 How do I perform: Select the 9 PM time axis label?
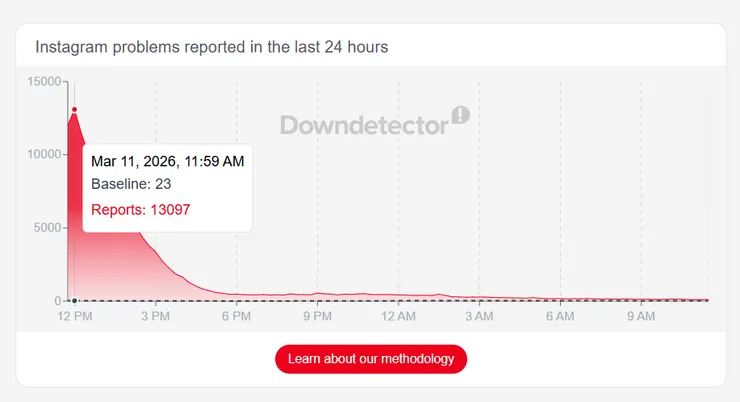coord(317,317)
